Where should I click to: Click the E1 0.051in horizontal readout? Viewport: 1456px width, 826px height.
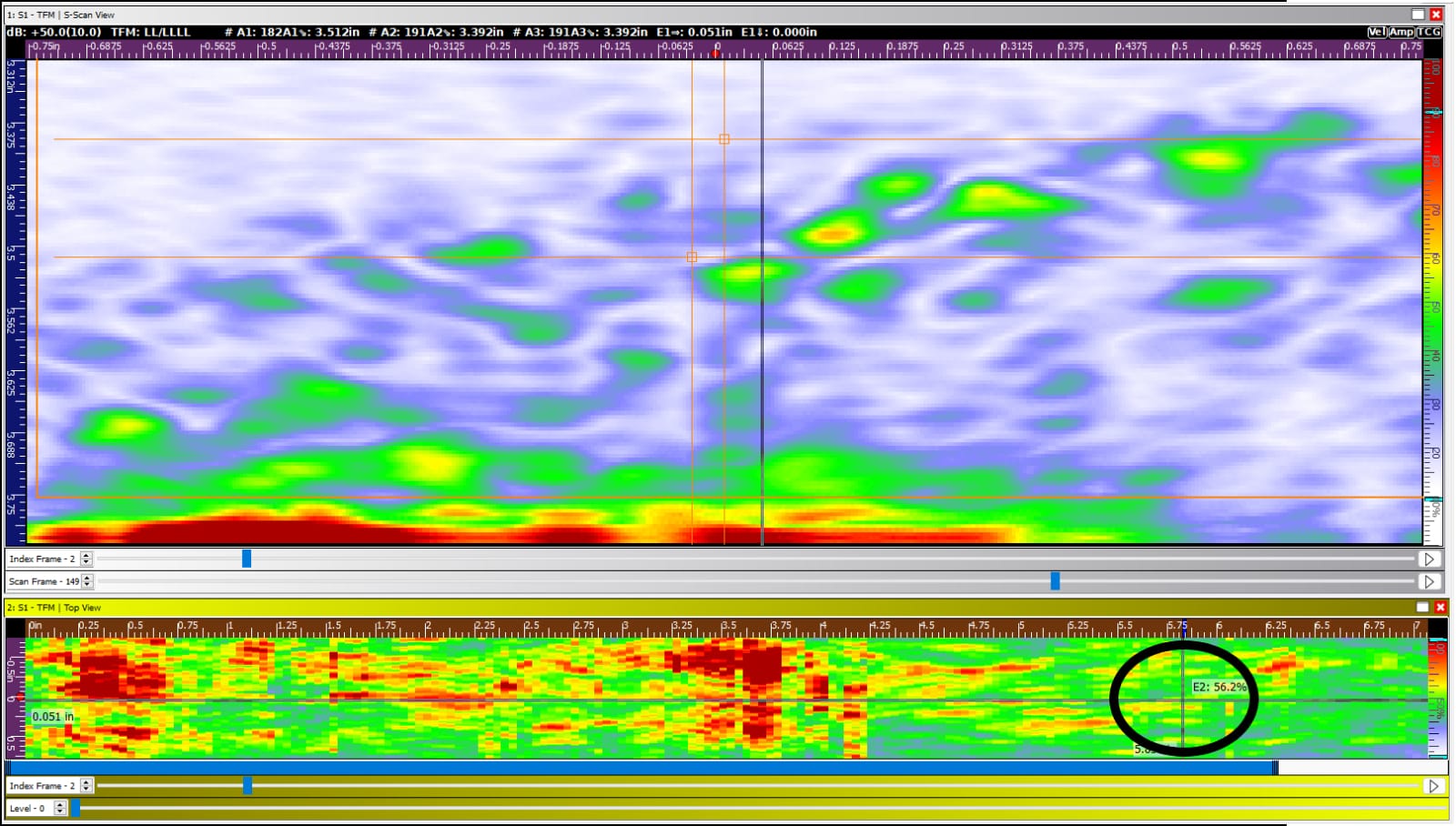point(694,32)
